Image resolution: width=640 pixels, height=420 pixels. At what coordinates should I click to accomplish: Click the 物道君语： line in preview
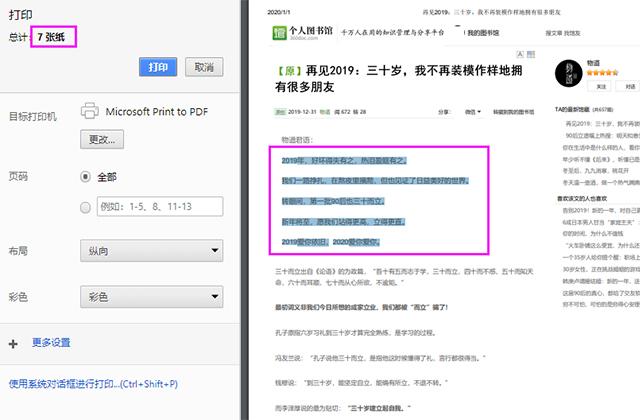(x=297, y=140)
